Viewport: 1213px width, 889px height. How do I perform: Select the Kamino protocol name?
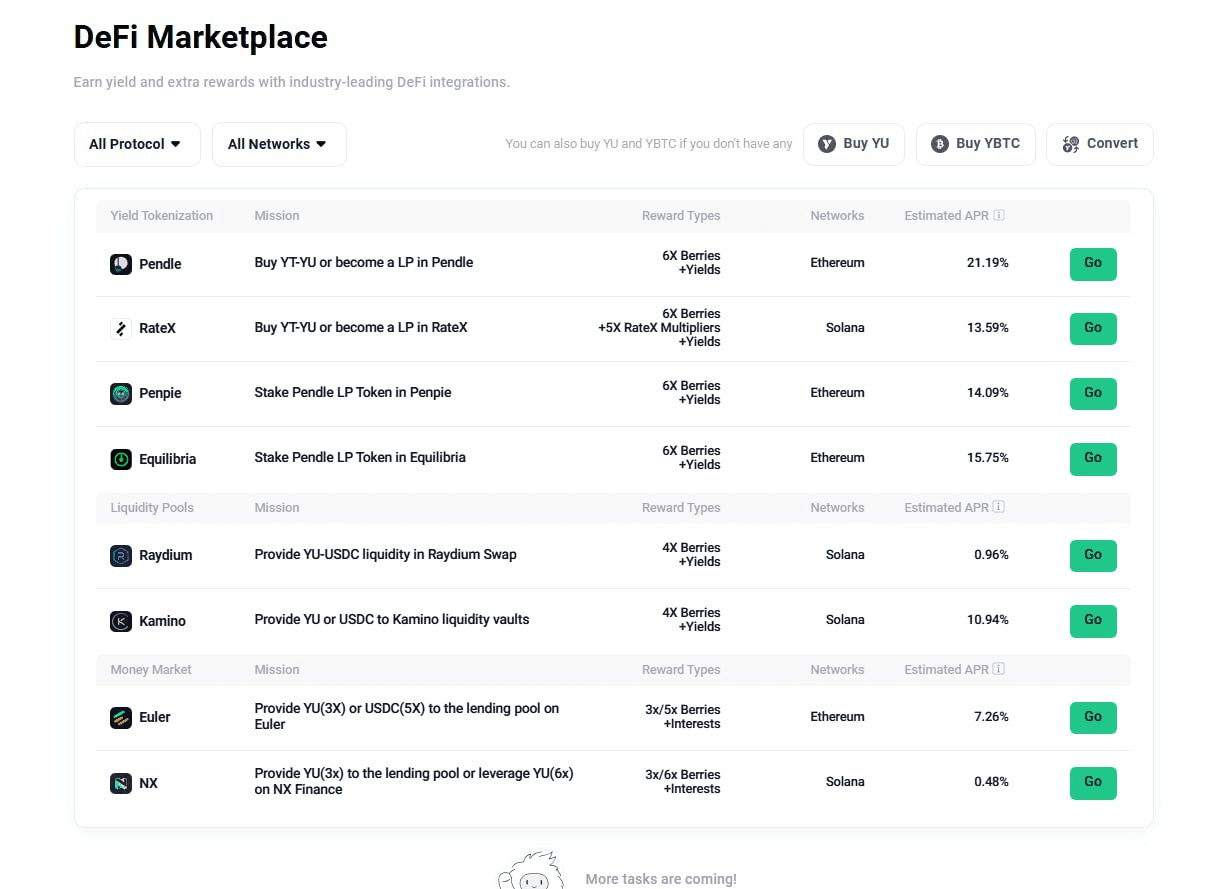162,621
